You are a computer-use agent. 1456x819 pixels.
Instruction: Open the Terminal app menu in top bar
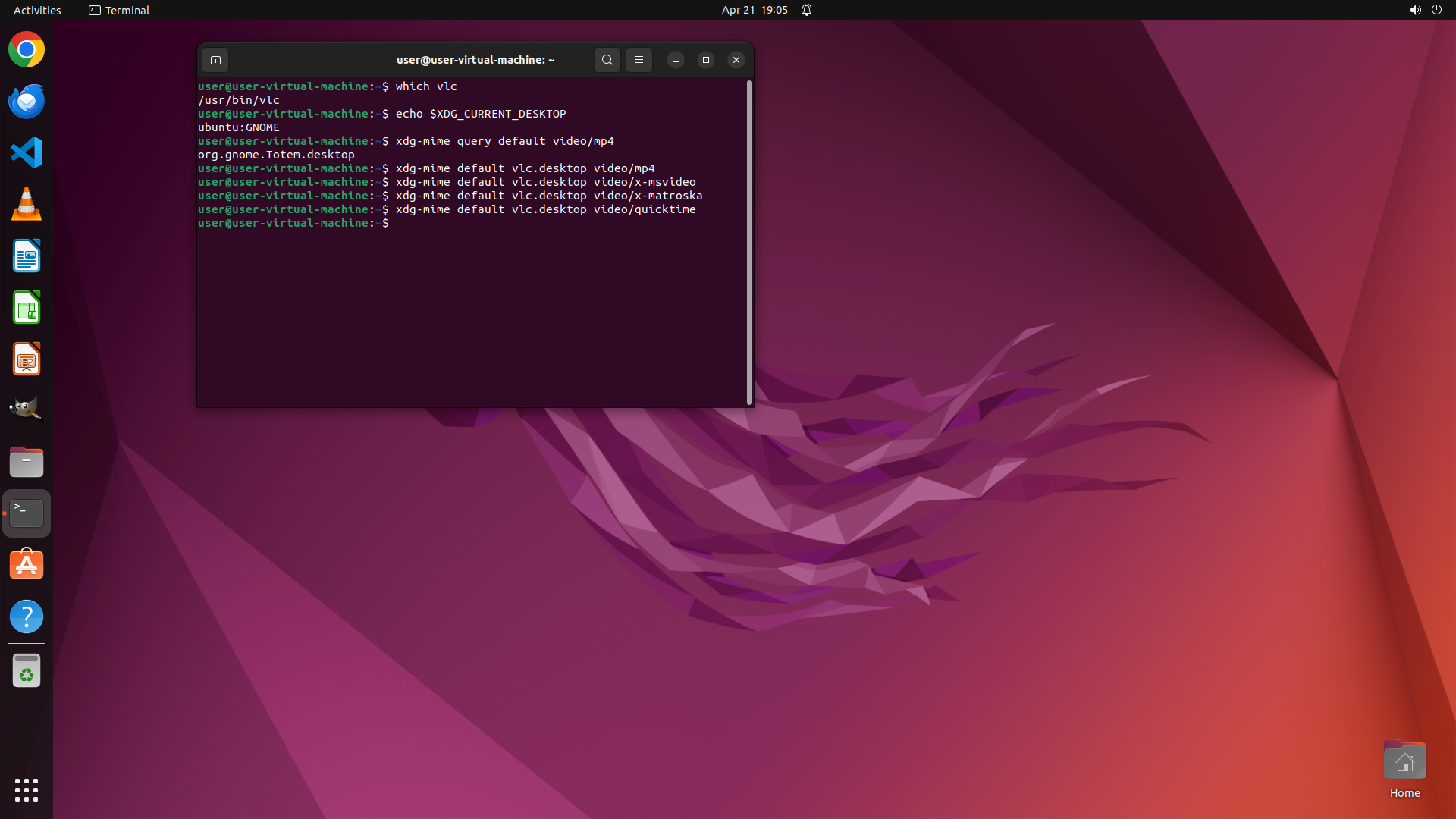119,10
